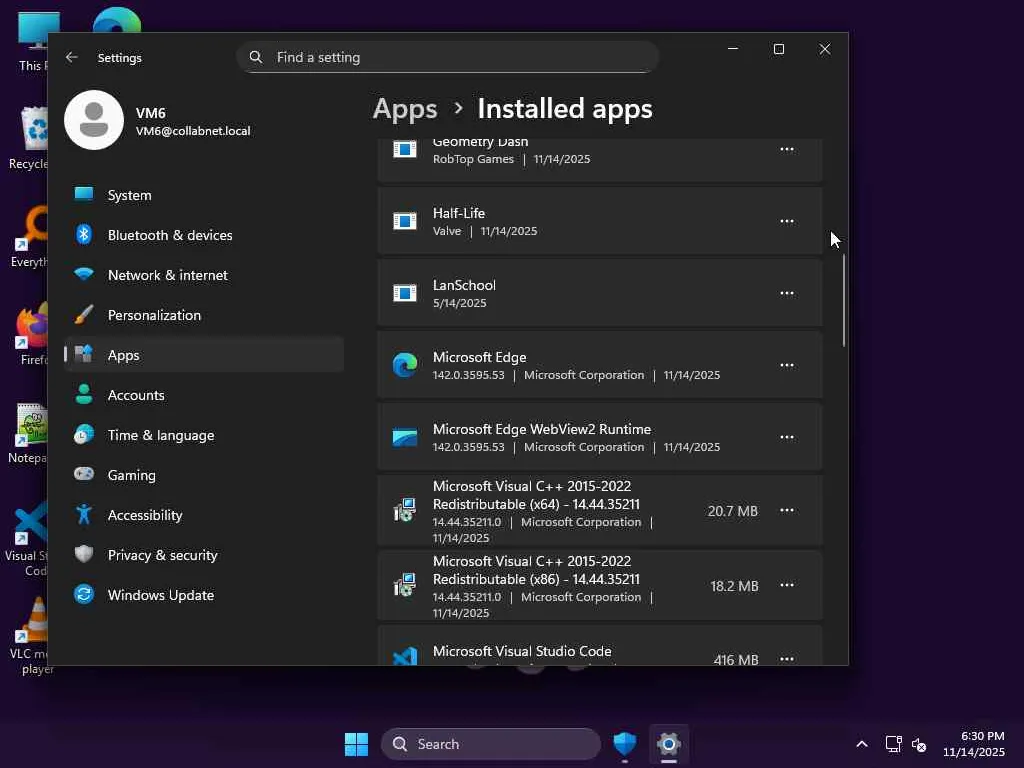Image resolution: width=1024 pixels, height=768 pixels.
Task: Open Privacy & security settings
Action: 204,554
